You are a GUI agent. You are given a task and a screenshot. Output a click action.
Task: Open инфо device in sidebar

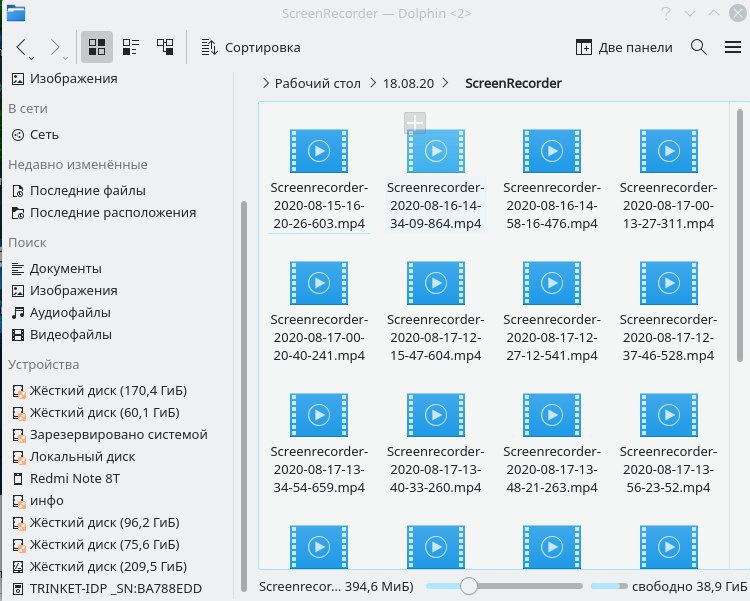pyautogui.click(x=37, y=501)
